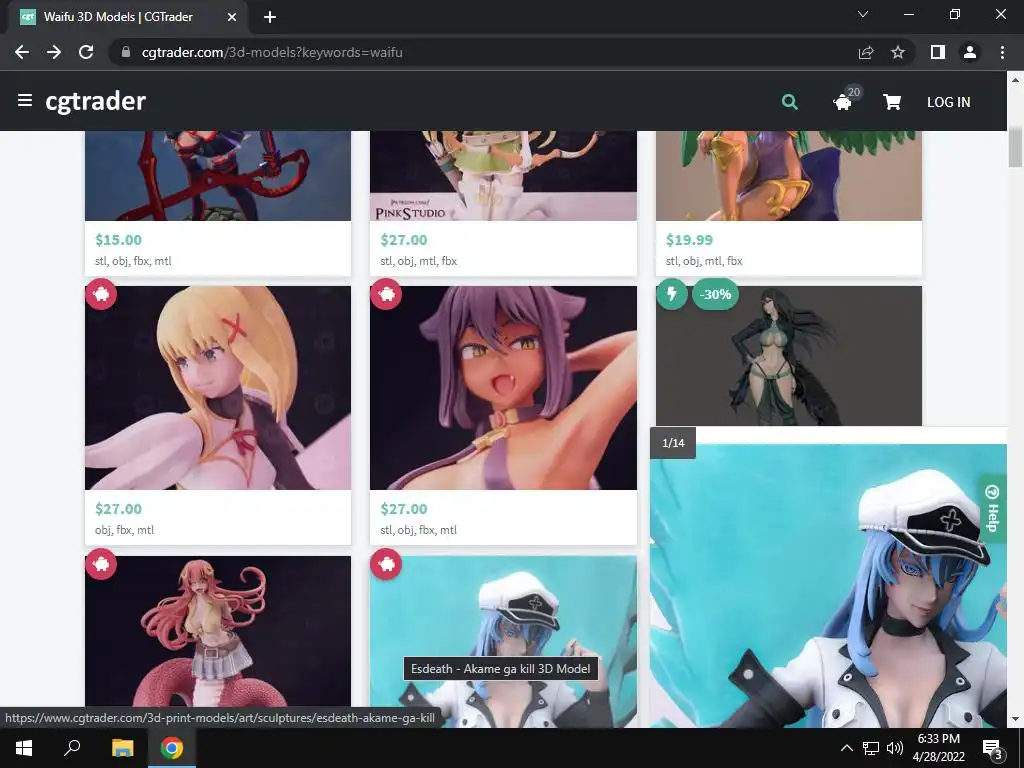
Task: Click the 'obj, fbx, mtl' formats text
Action: point(125,530)
